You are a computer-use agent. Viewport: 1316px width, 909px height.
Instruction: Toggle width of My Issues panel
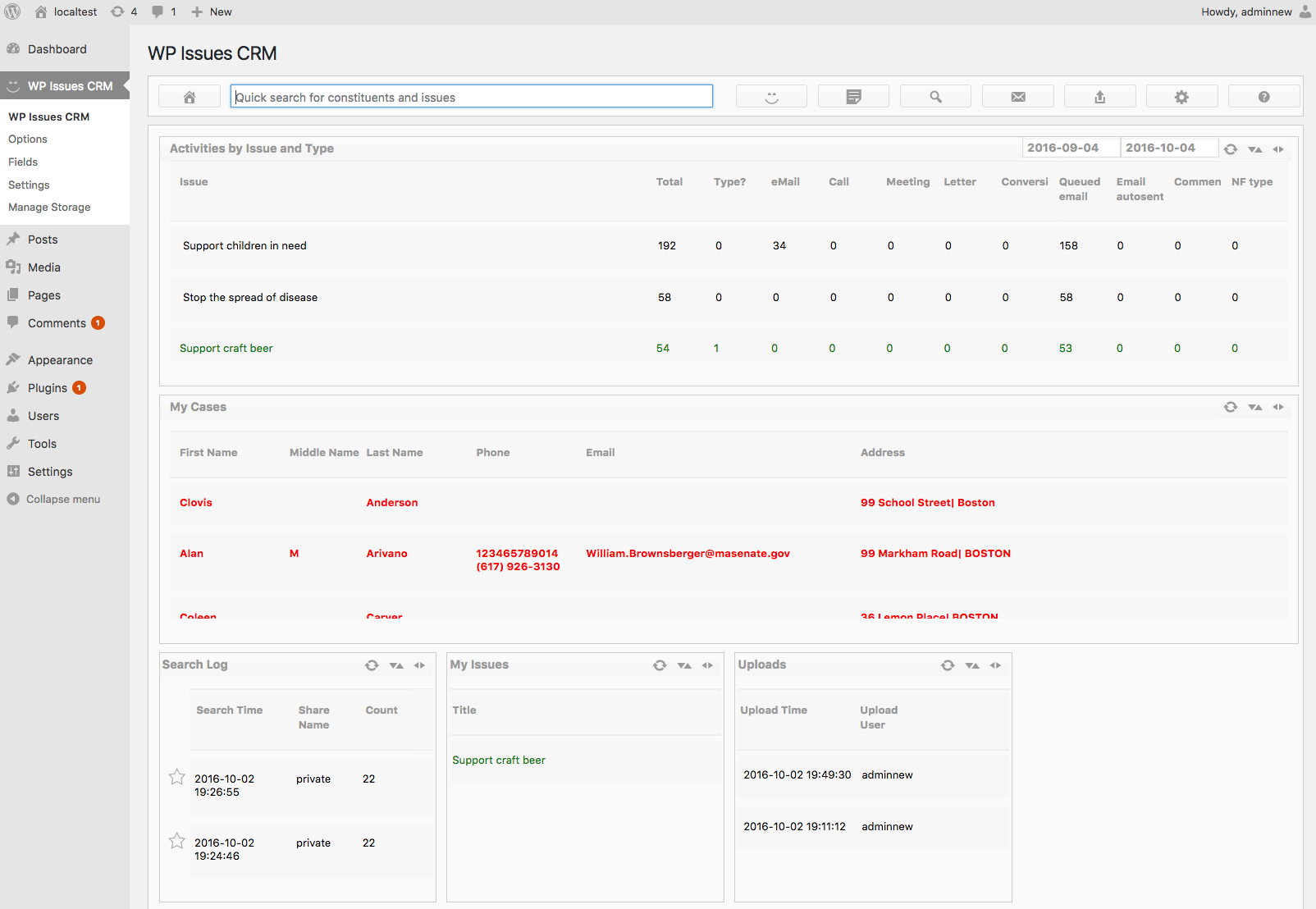(x=707, y=665)
